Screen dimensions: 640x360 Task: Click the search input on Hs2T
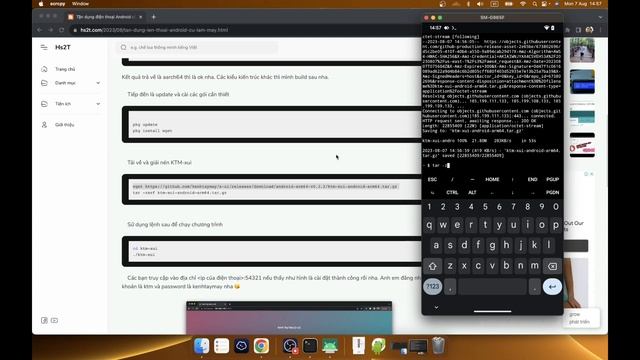(x=197, y=47)
